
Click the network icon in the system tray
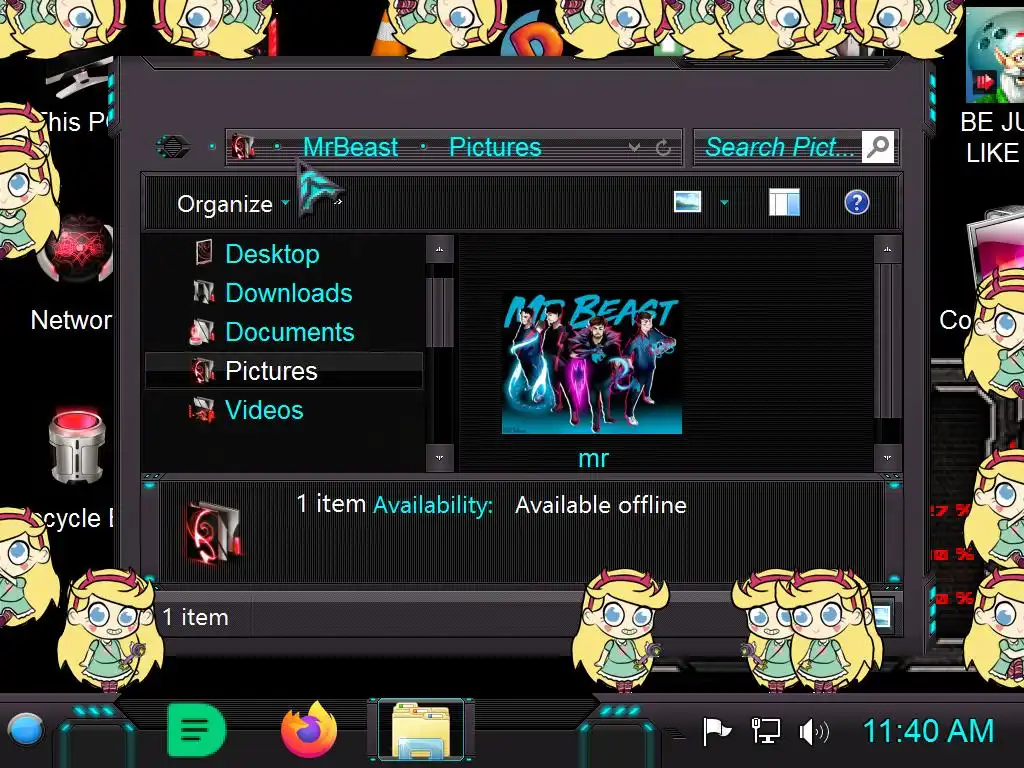click(x=765, y=731)
